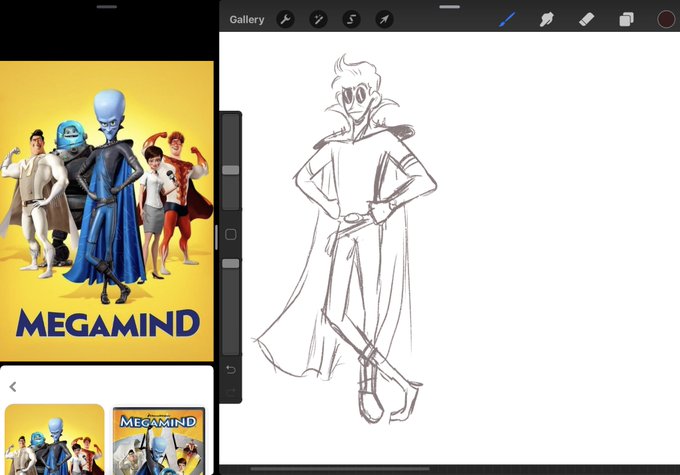Tap the multitasking handle above Procreate
The height and width of the screenshot is (475, 680).
coord(449,7)
